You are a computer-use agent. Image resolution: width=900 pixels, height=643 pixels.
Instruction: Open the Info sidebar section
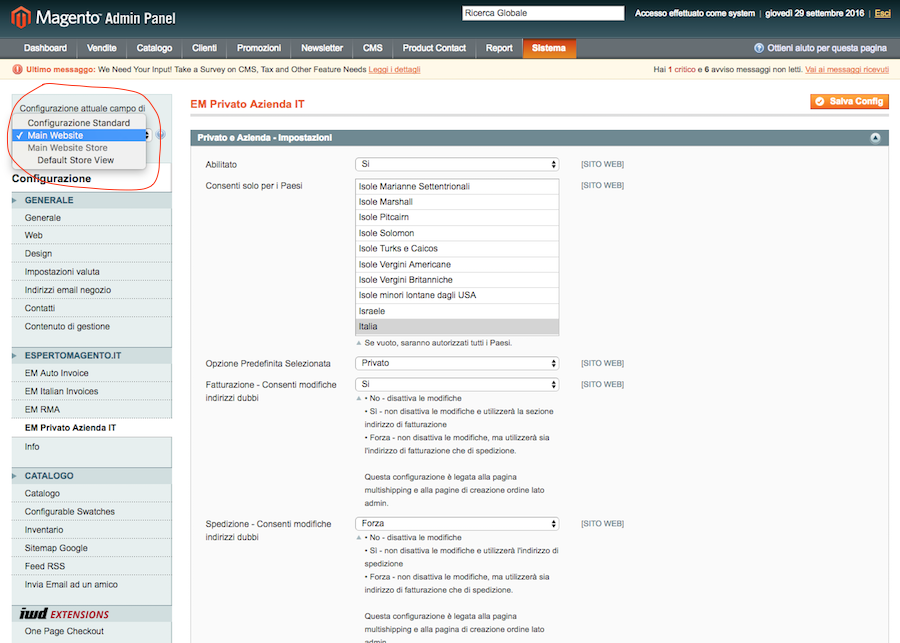(x=32, y=447)
